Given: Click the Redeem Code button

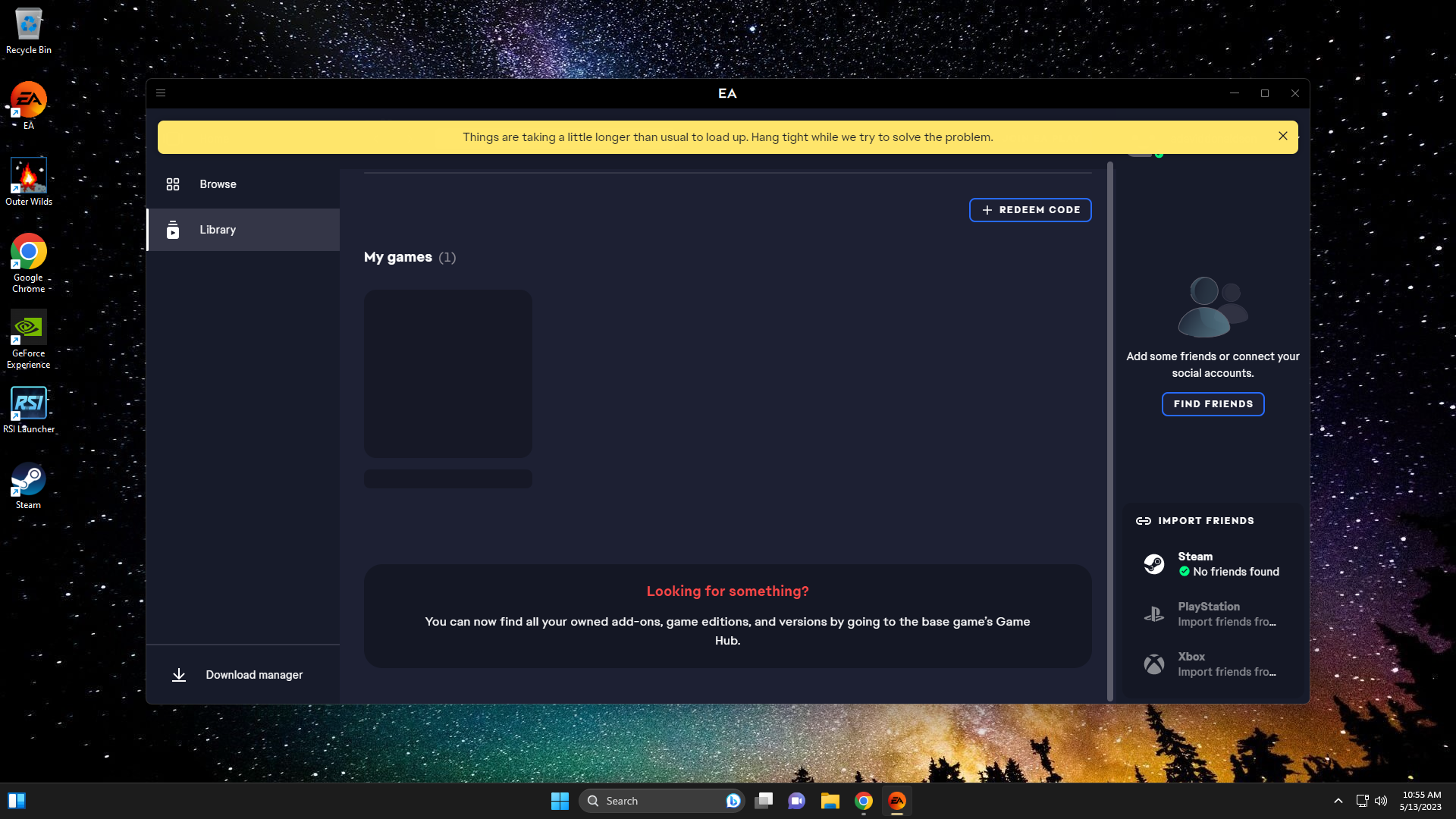Looking at the screenshot, I should 1030,210.
